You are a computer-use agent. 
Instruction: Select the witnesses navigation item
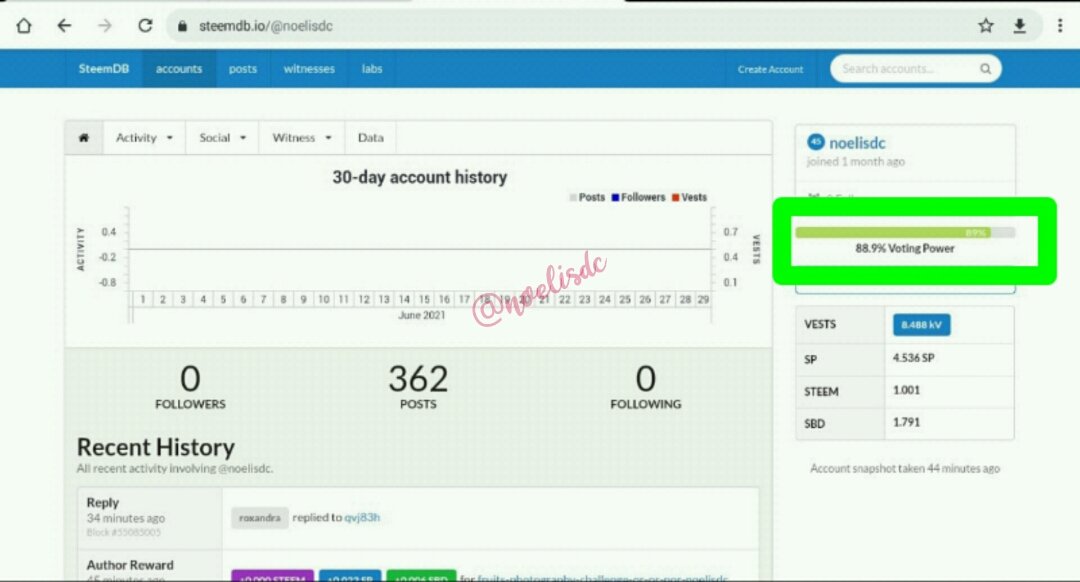click(309, 69)
